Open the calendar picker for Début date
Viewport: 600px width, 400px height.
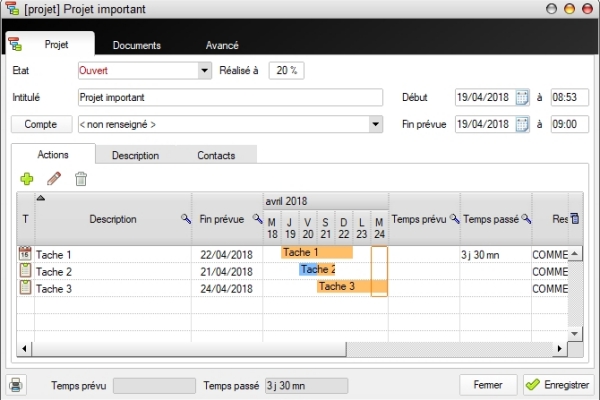point(522,98)
